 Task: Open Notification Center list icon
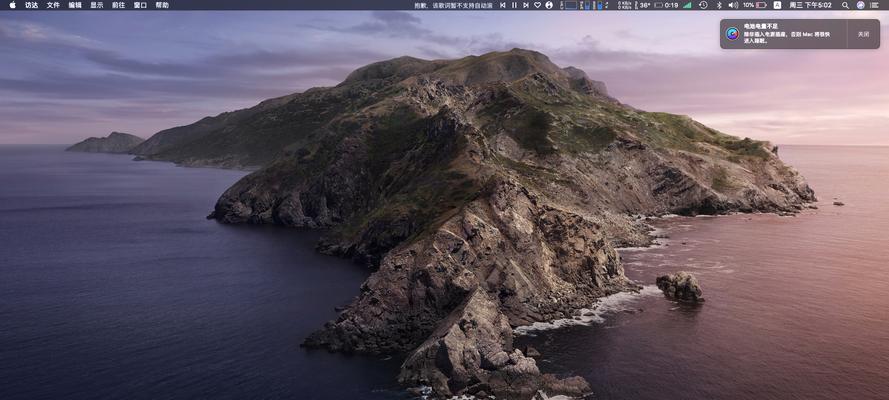pyautogui.click(x=875, y=5)
